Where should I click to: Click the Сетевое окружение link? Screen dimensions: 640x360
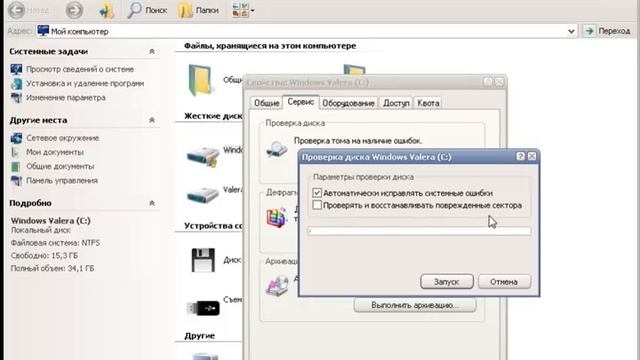[62, 138]
